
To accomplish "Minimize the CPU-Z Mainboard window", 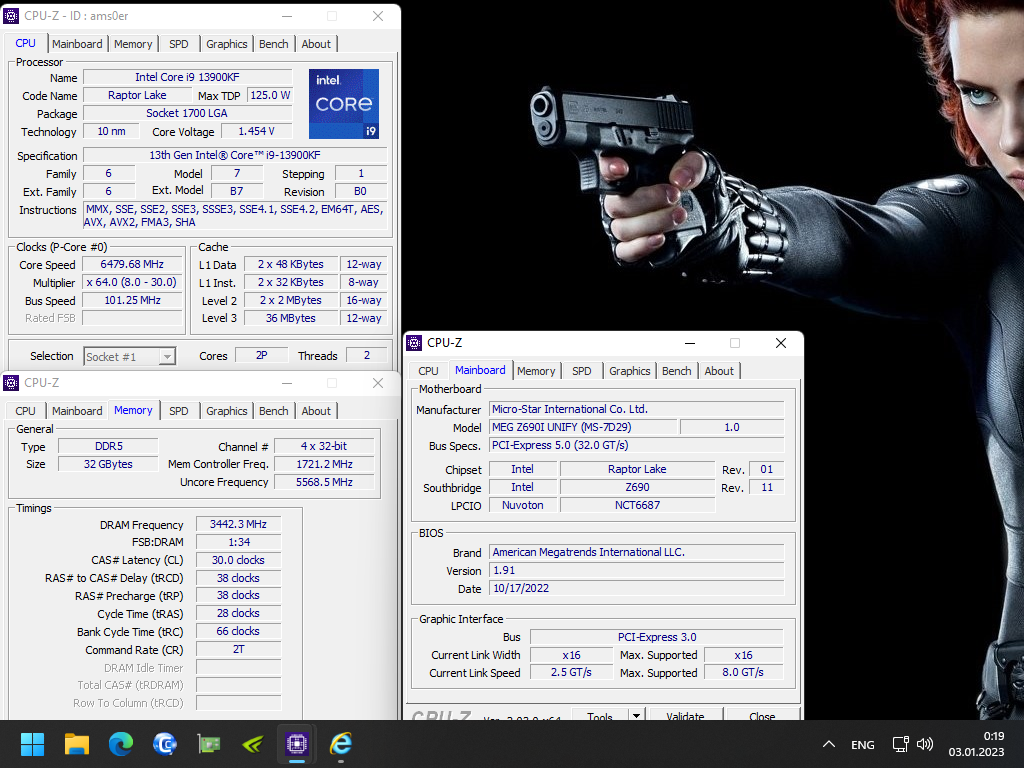I will 690,343.
